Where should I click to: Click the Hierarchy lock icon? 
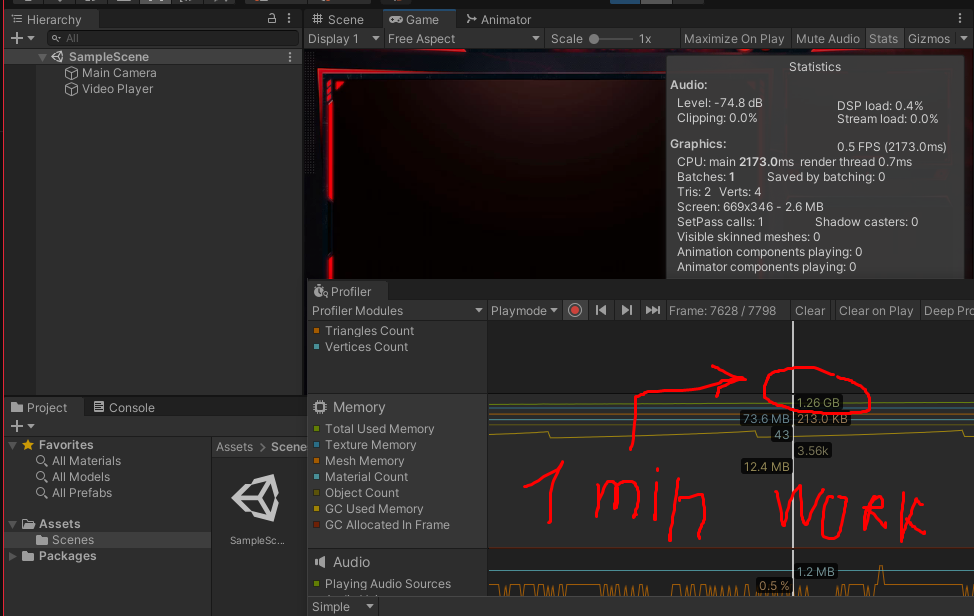click(x=271, y=18)
